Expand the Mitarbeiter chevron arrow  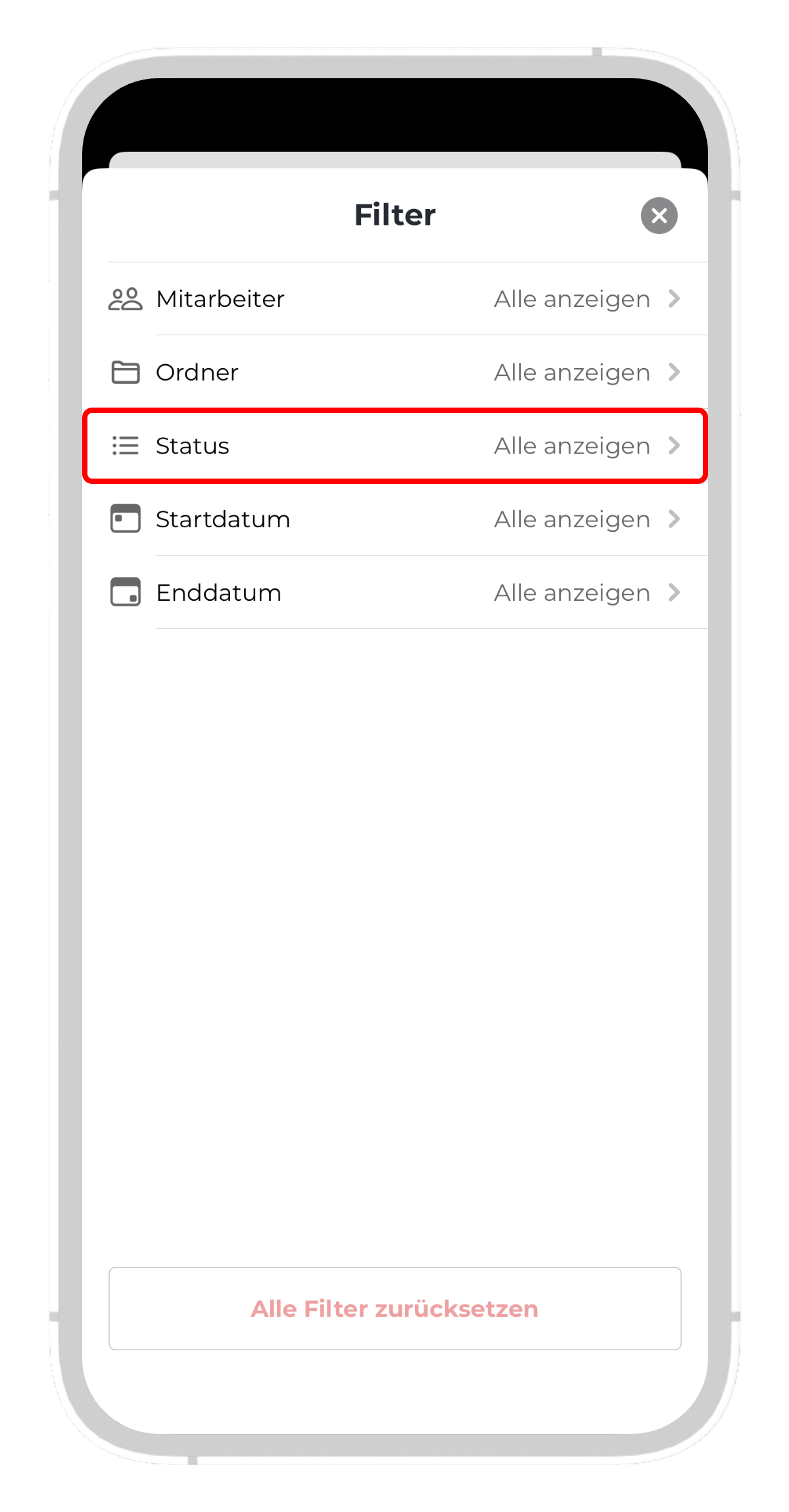674,299
